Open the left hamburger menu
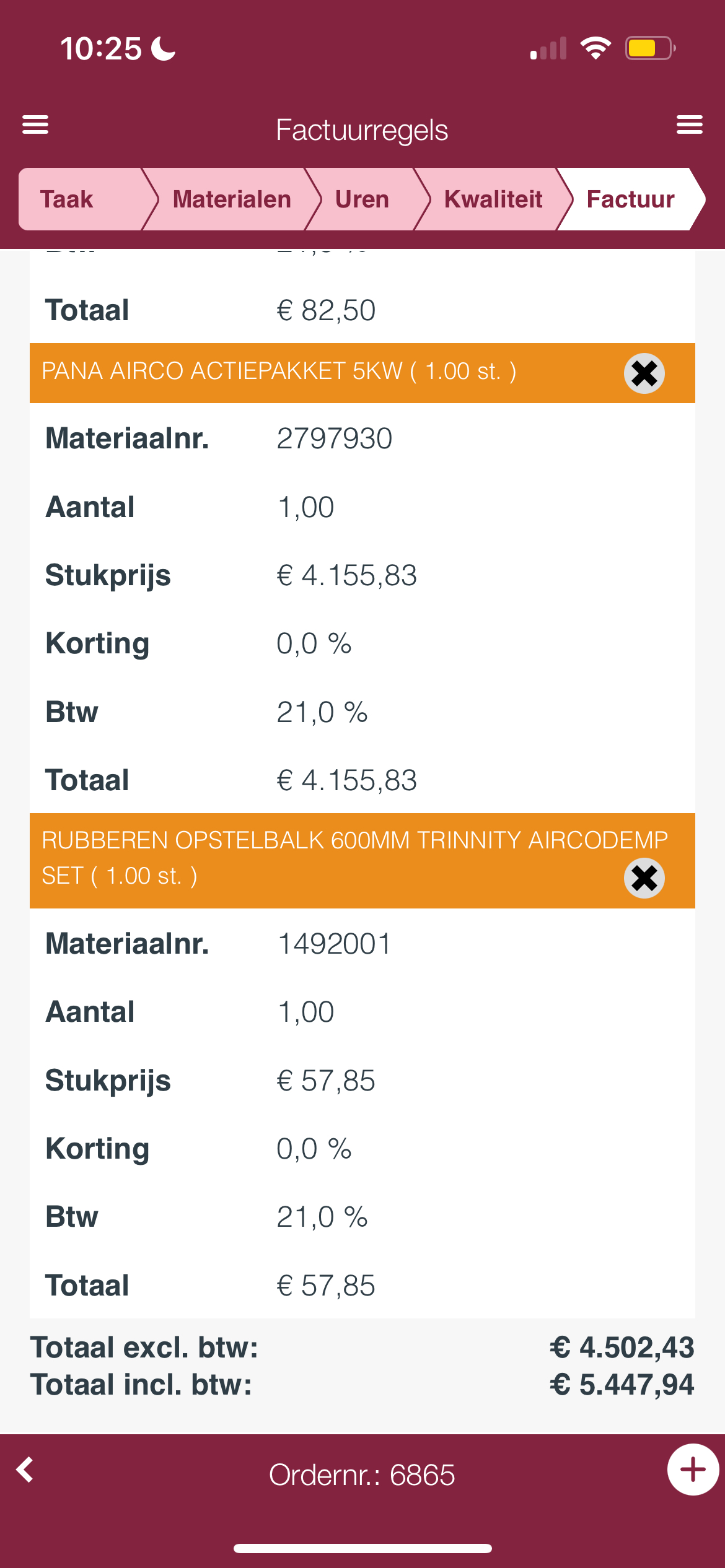Image resolution: width=725 pixels, height=1568 pixels. pos(35,124)
